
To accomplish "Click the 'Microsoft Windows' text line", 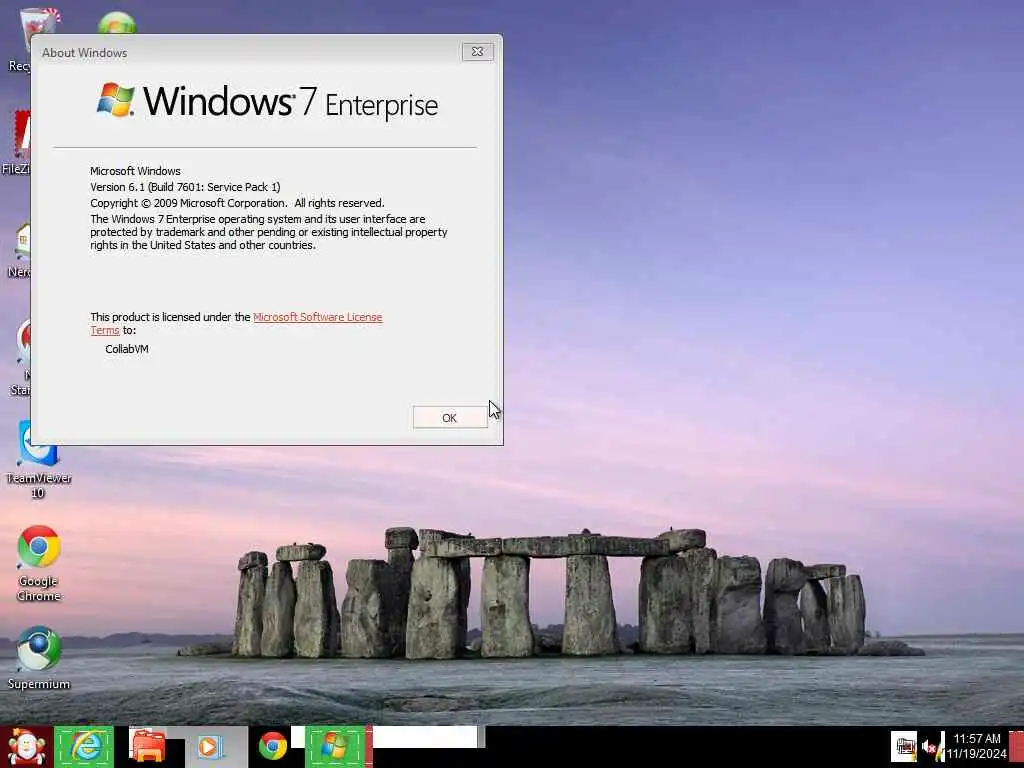I will coord(135,171).
